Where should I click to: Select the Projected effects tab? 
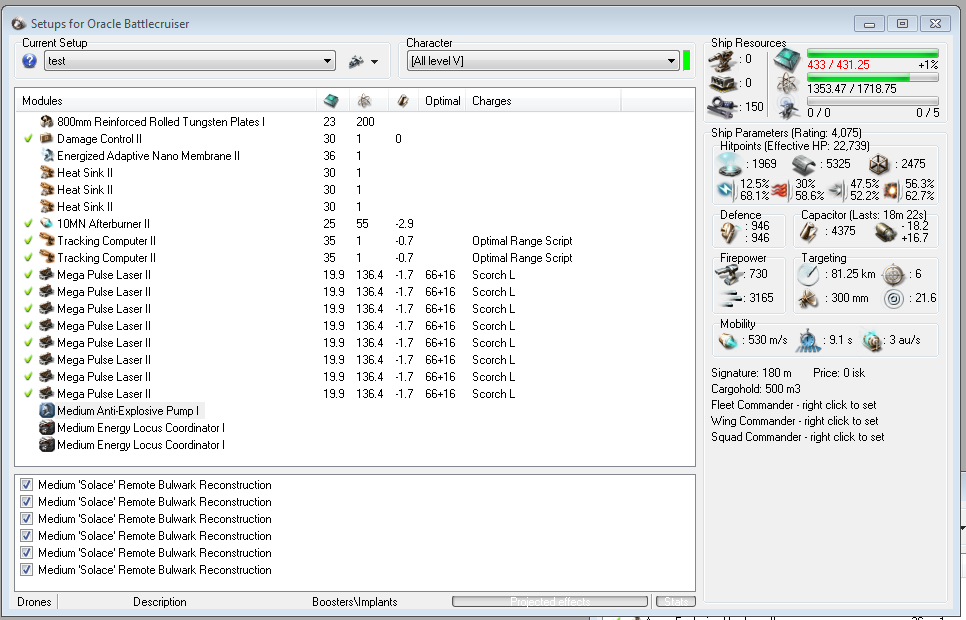[x=550, y=602]
